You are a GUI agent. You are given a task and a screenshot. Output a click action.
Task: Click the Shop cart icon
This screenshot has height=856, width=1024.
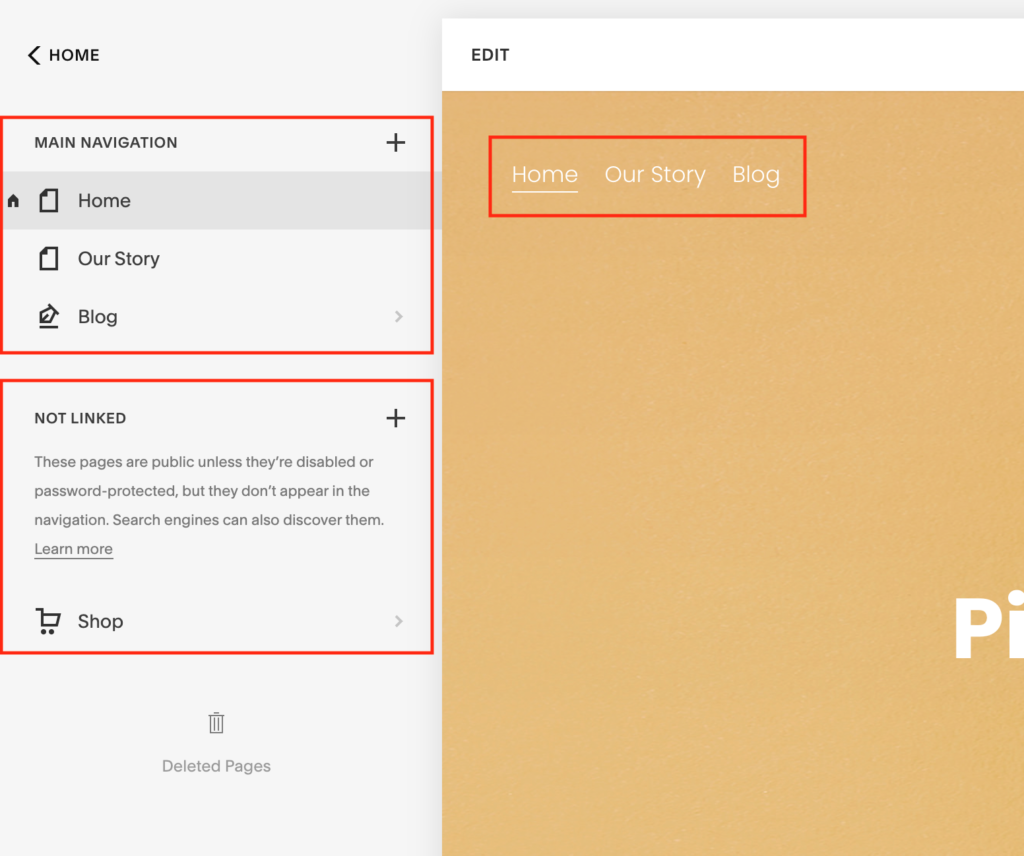pyautogui.click(x=48, y=621)
